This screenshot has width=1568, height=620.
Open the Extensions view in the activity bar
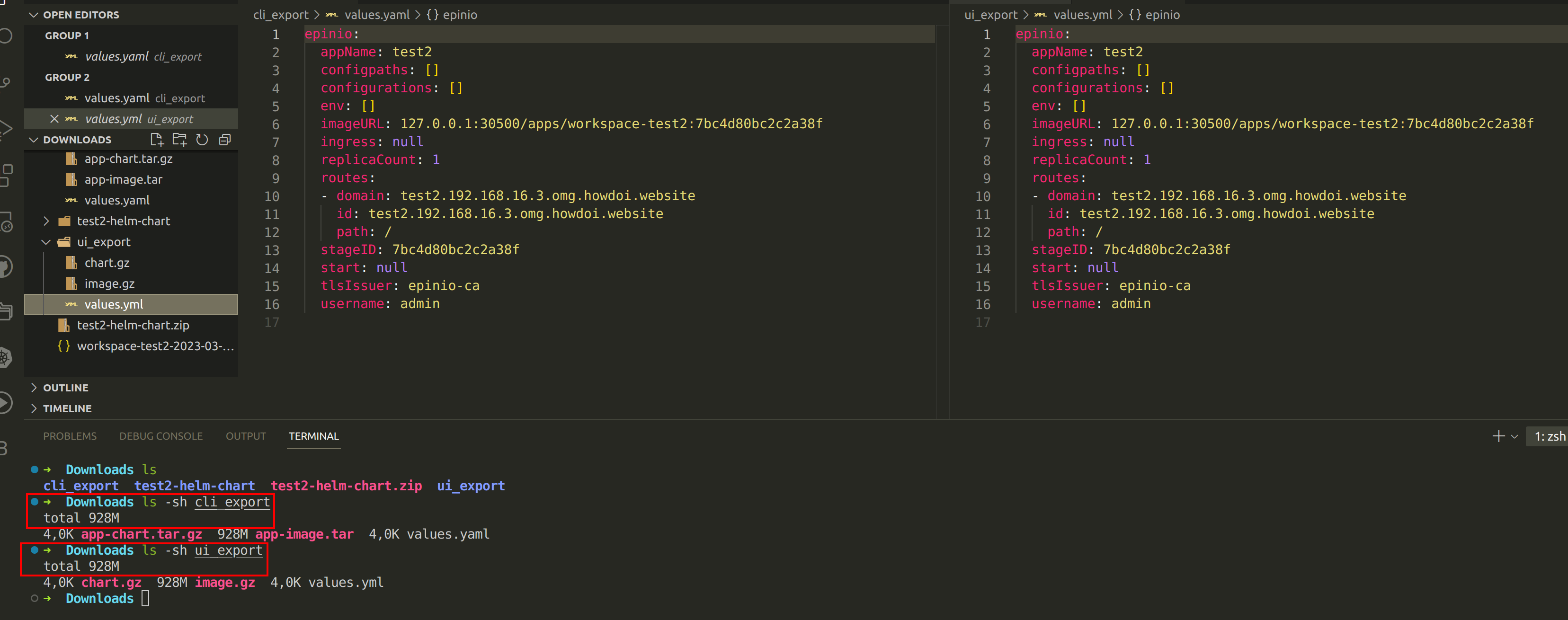coord(6,175)
